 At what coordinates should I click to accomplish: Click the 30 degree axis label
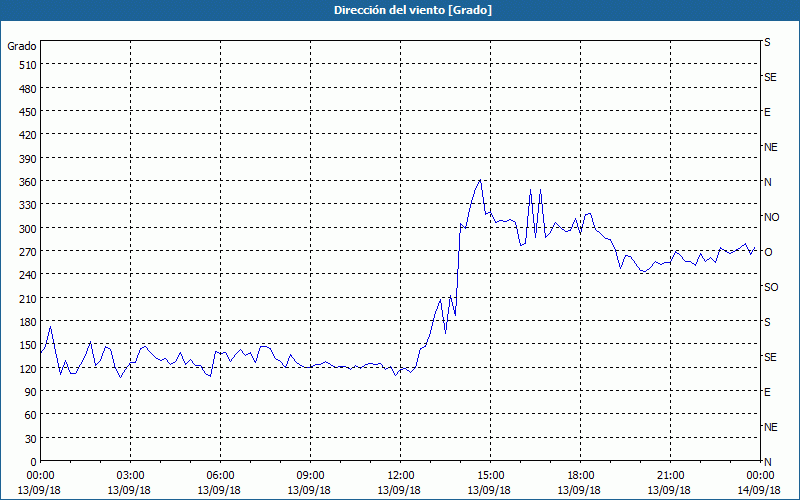tap(31, 439)
